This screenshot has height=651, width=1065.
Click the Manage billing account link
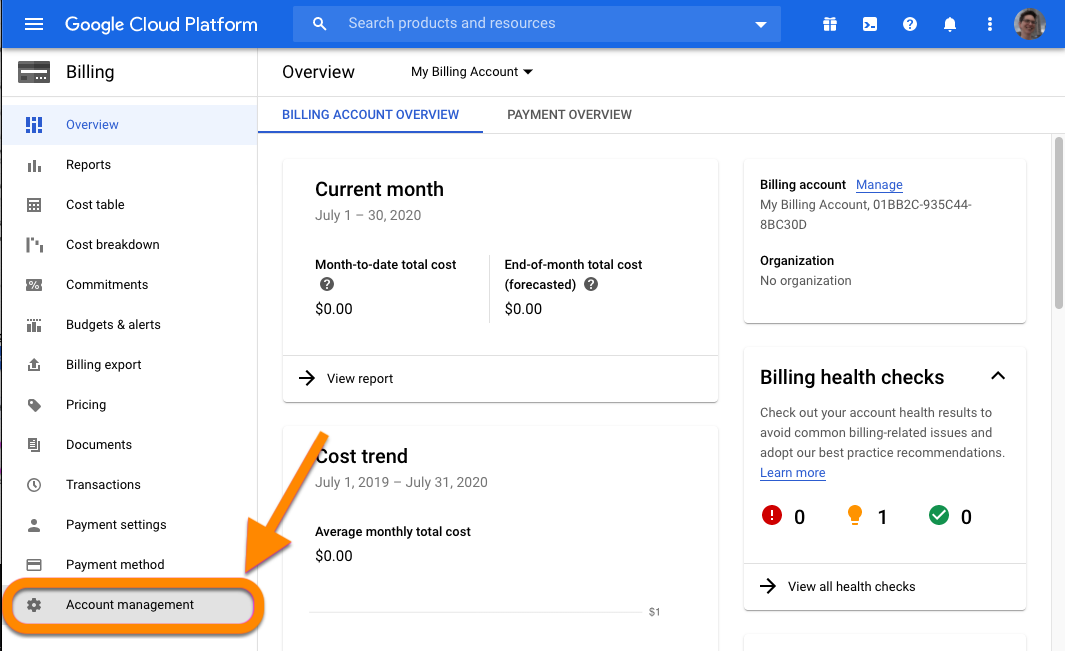point(879,185)
